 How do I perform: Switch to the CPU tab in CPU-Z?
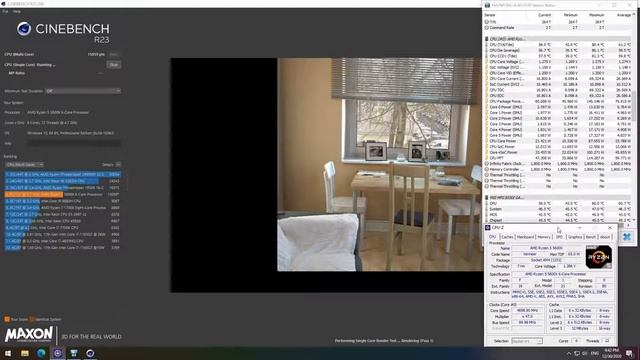pyautogui.click(x=492, y=237)
